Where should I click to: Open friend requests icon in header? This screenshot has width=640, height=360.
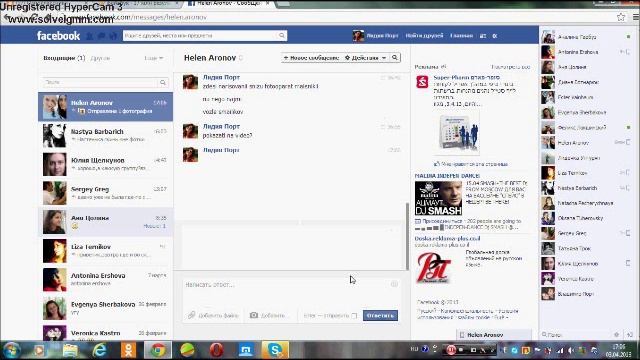[x=89, y=36]
